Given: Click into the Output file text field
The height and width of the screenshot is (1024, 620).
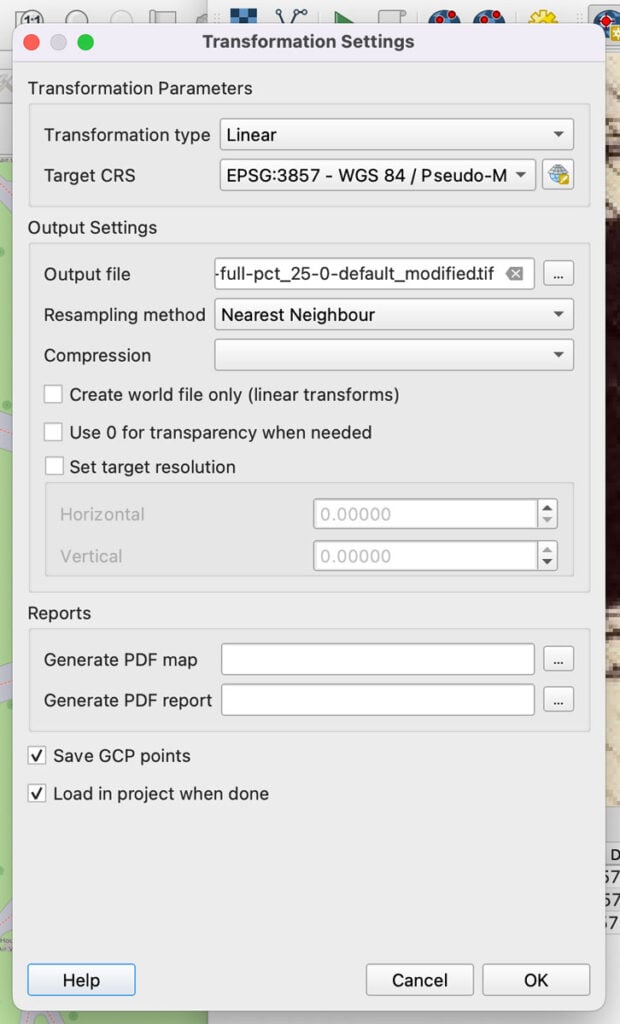Looking at the screenshot, I should pyautogui.click(x=374, y=274).
